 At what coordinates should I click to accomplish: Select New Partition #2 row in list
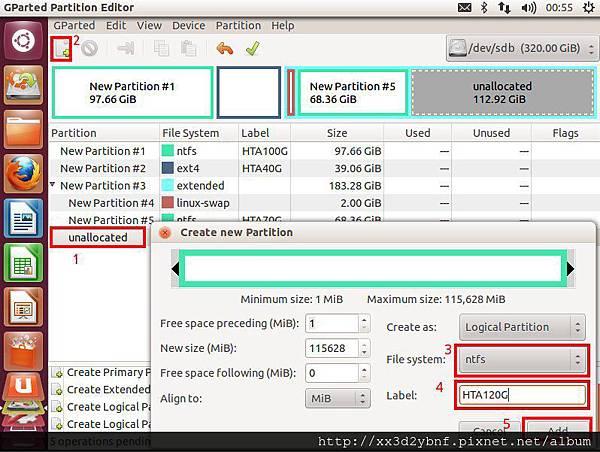click(324, 168)
